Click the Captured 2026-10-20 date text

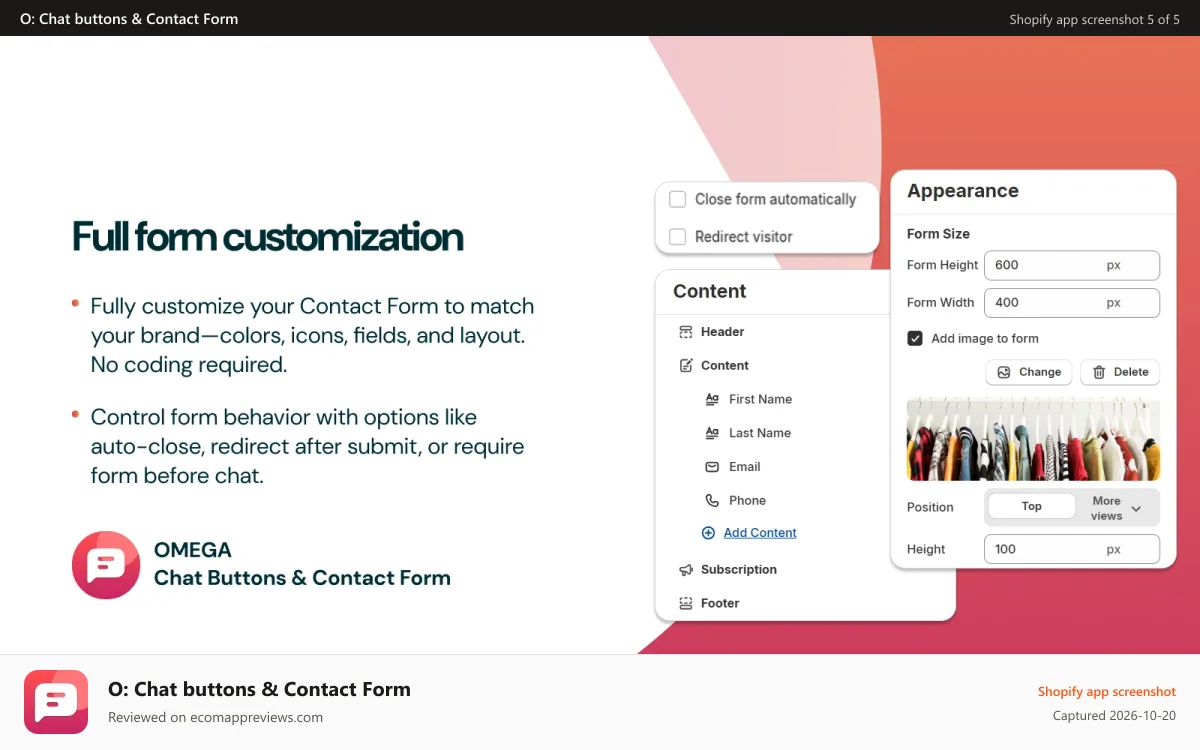[x=1114, y=716]
